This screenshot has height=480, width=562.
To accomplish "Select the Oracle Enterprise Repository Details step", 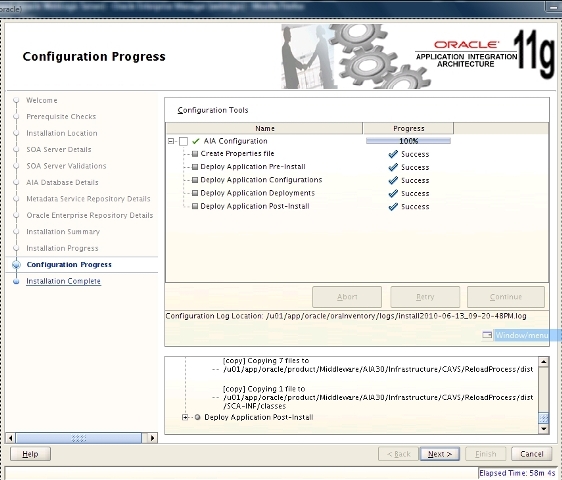I will 90,215.
